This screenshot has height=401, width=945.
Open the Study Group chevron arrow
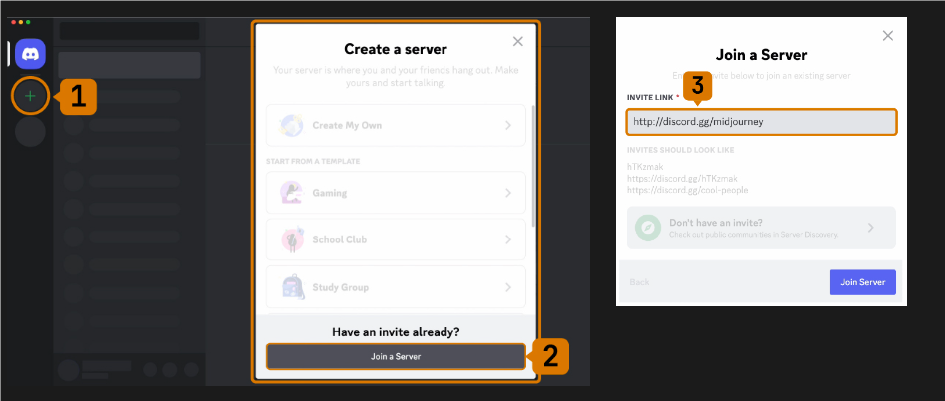tap(508, 287)
